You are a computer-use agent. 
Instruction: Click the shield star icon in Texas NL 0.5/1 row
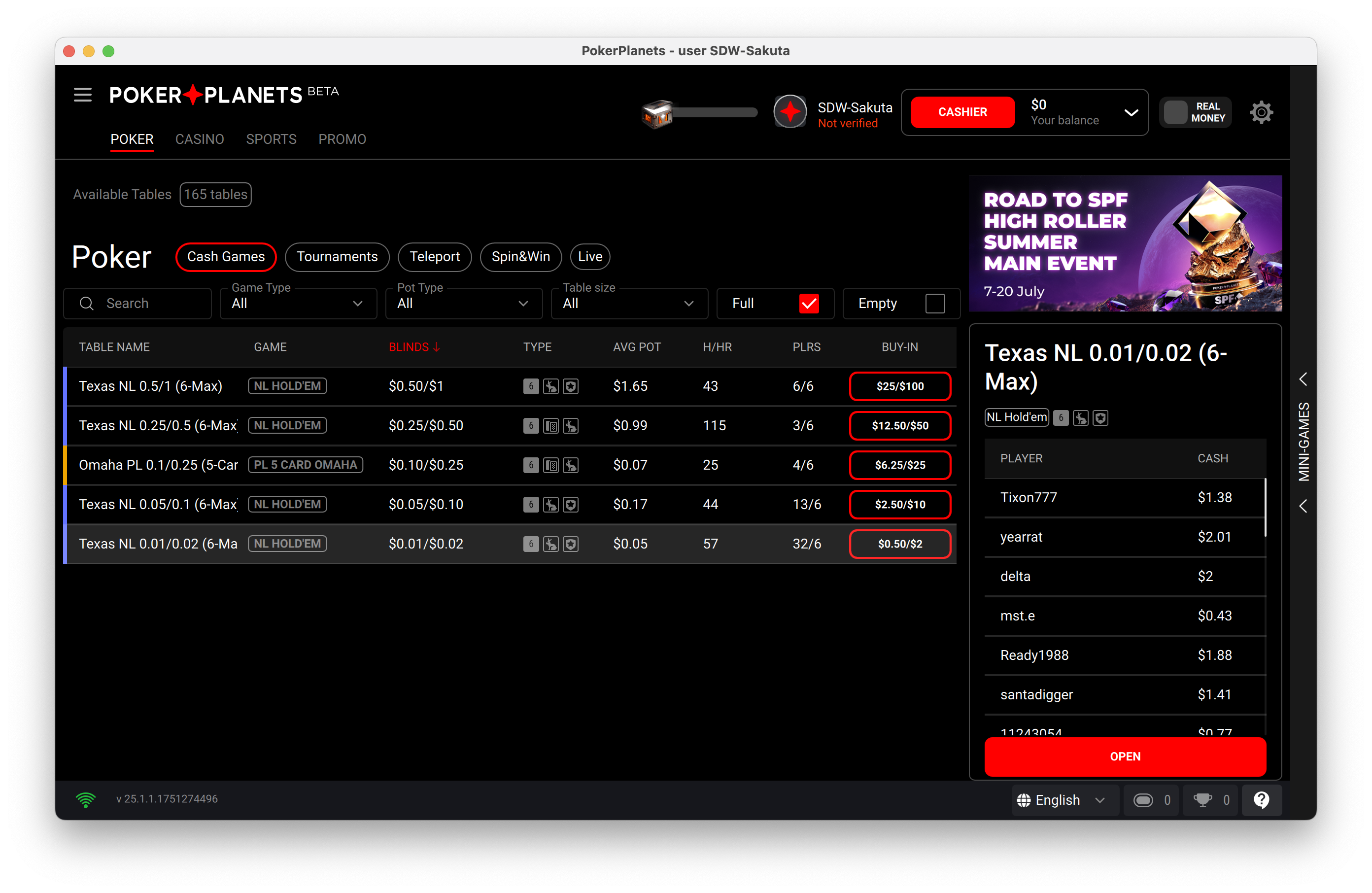[571, 386]
